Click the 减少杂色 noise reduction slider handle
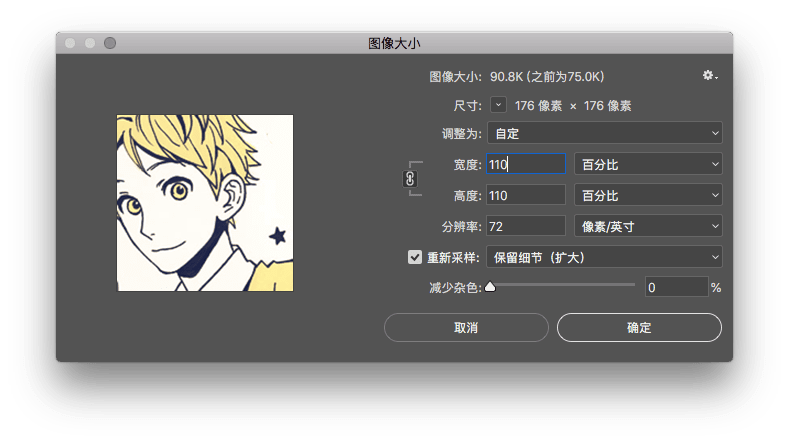789x442 pixels. pyautogui.click(x=490, y=288)
